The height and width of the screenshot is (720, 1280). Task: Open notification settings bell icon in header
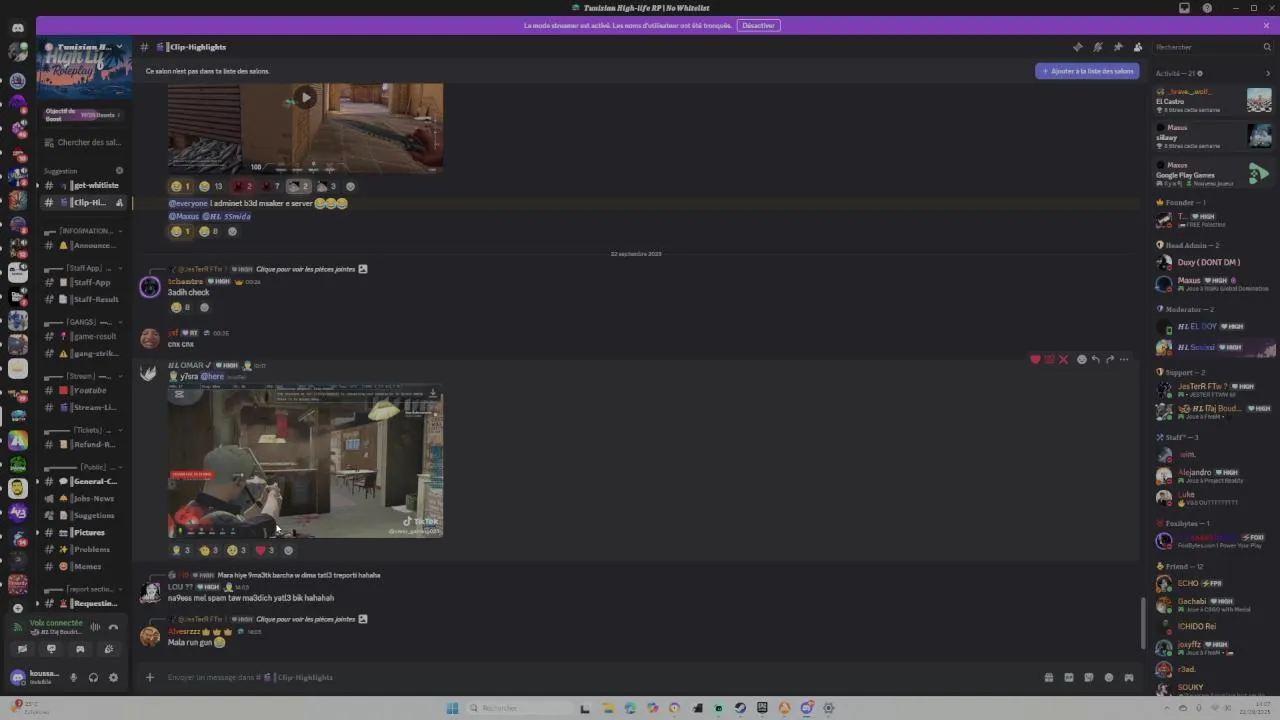[x=1097, y=47]
